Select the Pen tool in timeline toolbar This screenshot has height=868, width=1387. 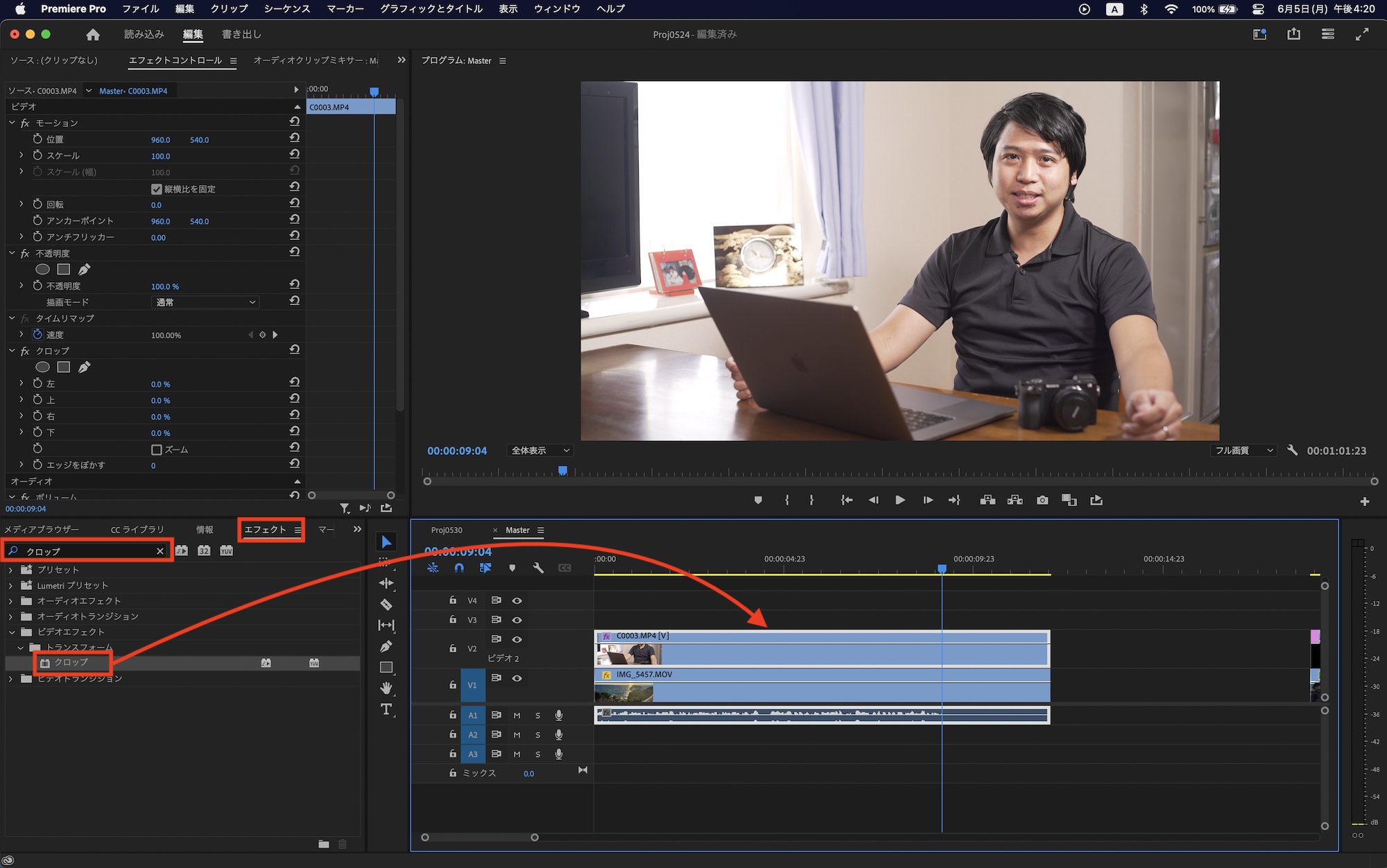[x=386, y=646]
